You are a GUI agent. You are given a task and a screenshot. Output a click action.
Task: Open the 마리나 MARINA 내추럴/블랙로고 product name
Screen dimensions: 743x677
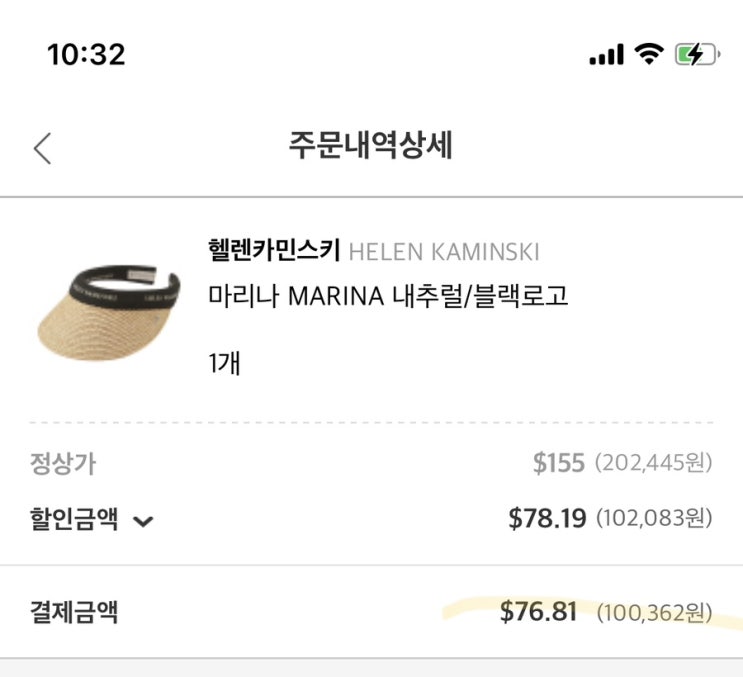[x=388, y=296]
